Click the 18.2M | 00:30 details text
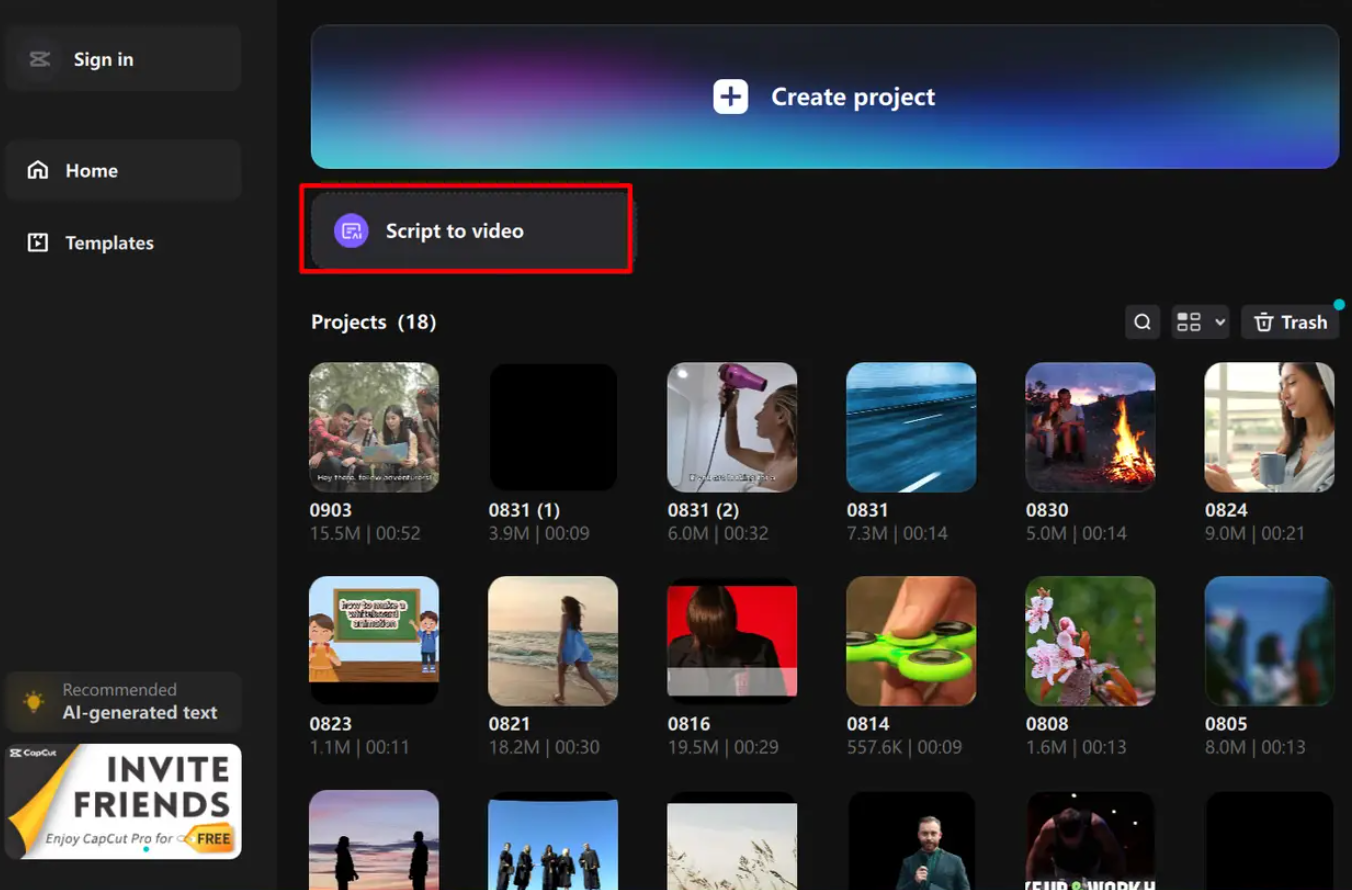Image resolution: width=1352 pixels, height=890 pixels. pos(544,748)
